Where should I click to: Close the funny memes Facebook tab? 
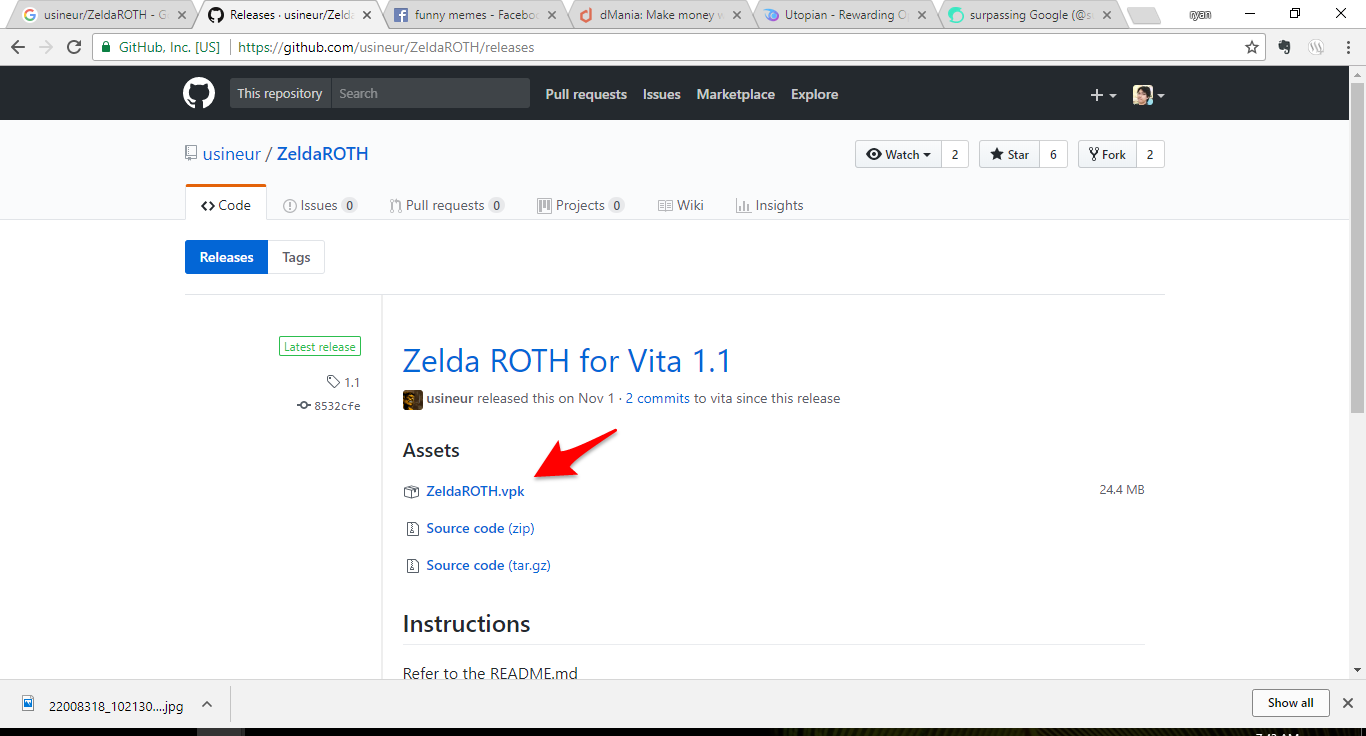click(x=553, y=15)
